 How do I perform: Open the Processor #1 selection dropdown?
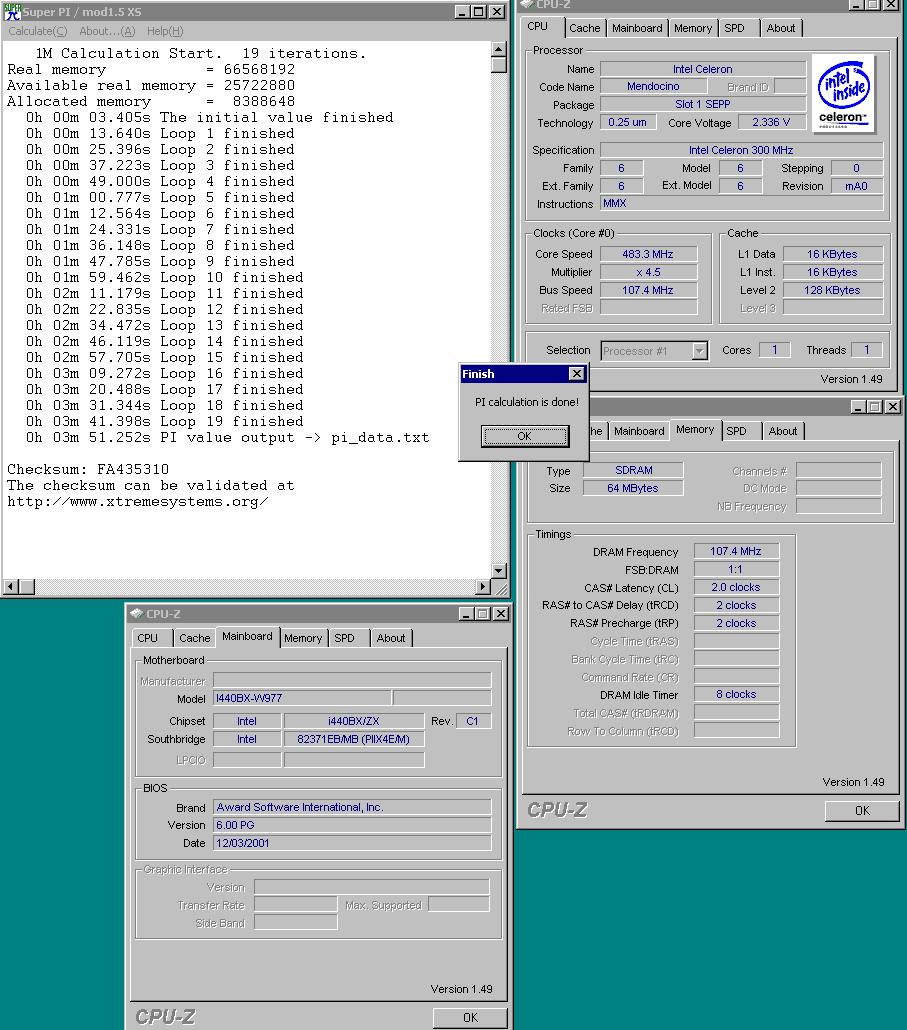pyautogui.click(x=700, y=351)
